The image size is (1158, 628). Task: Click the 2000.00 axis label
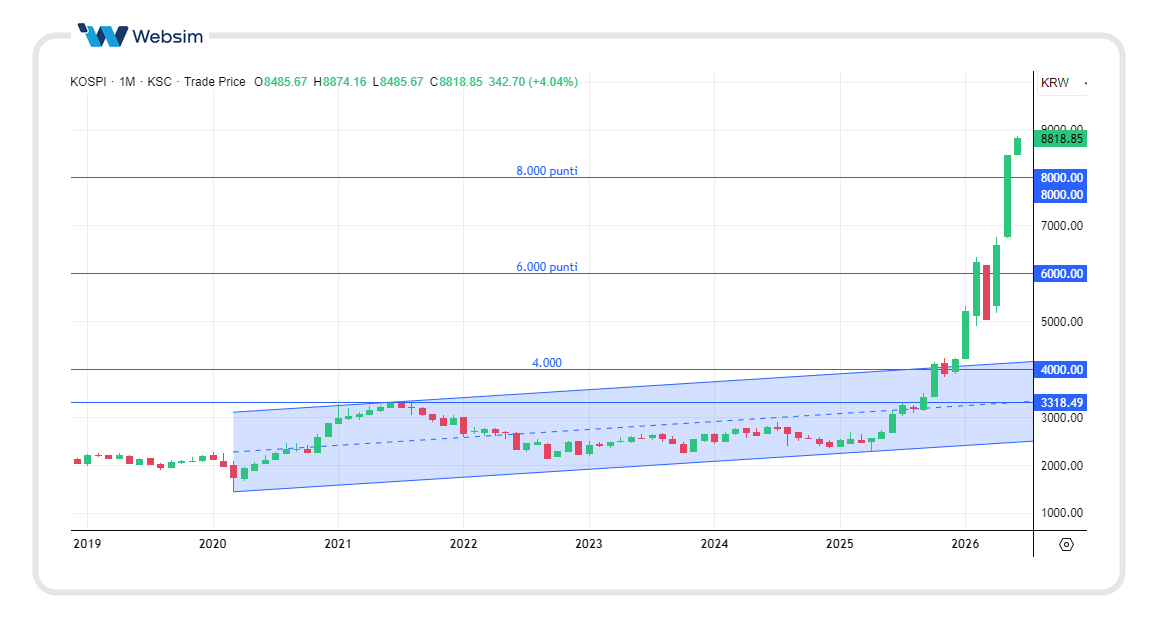[1062, 465]
